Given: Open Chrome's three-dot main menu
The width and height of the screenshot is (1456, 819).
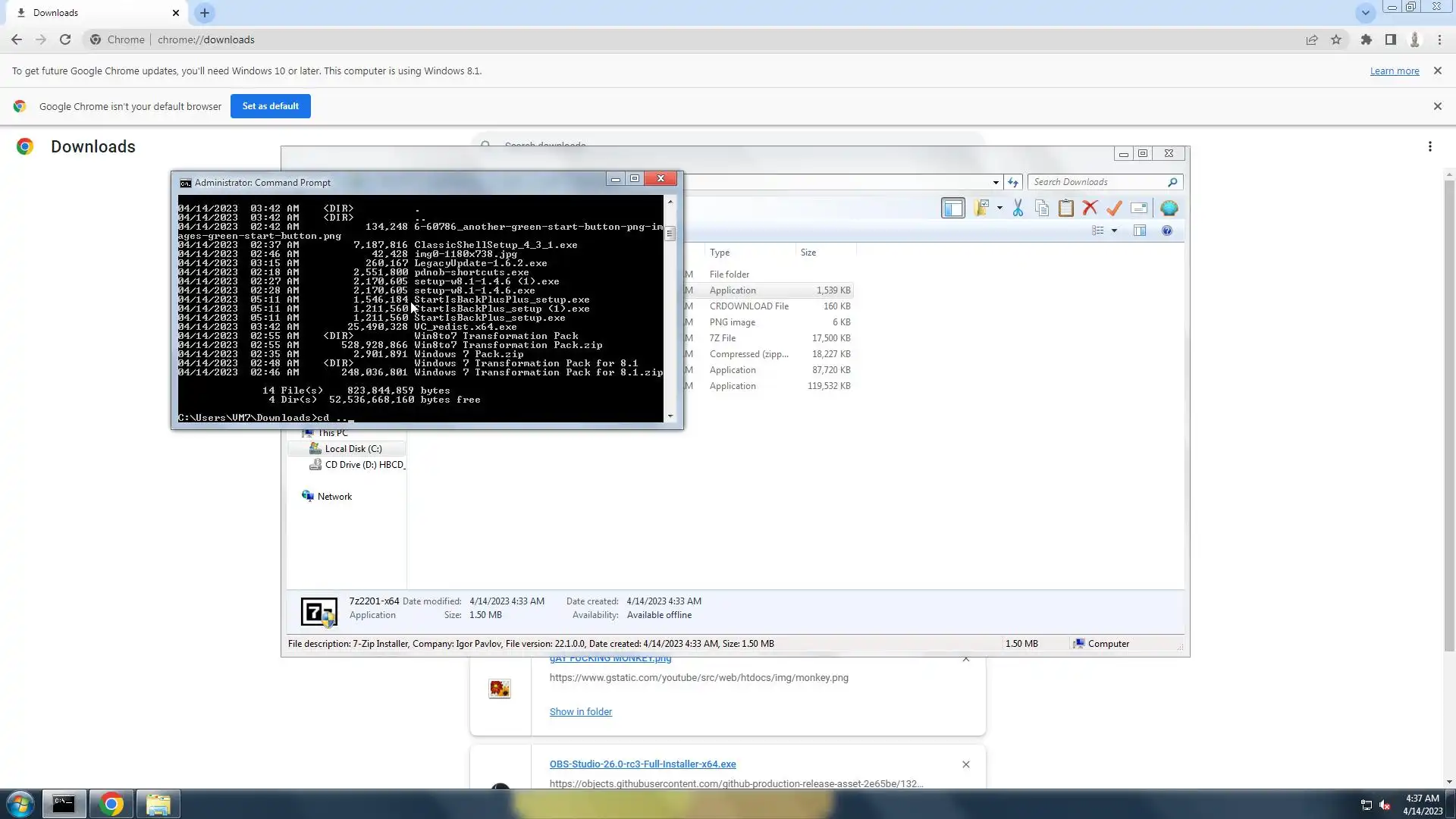Looking at the screenshot, I should coord(1439,39).
